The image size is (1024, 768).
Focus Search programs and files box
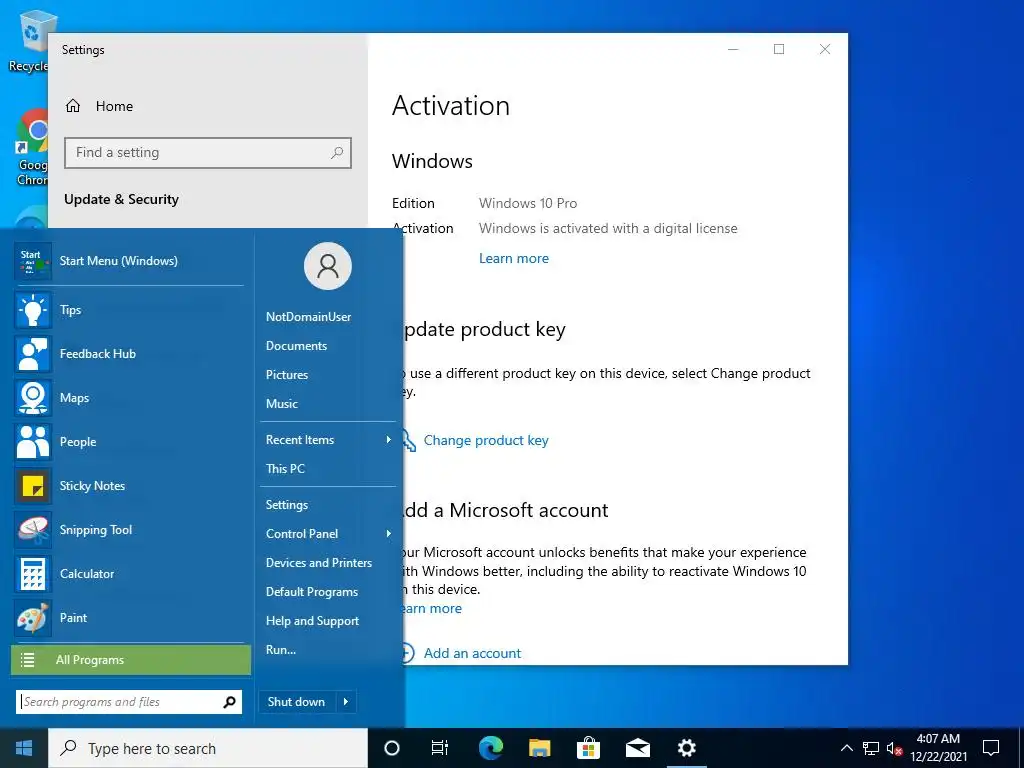[129, 702]
